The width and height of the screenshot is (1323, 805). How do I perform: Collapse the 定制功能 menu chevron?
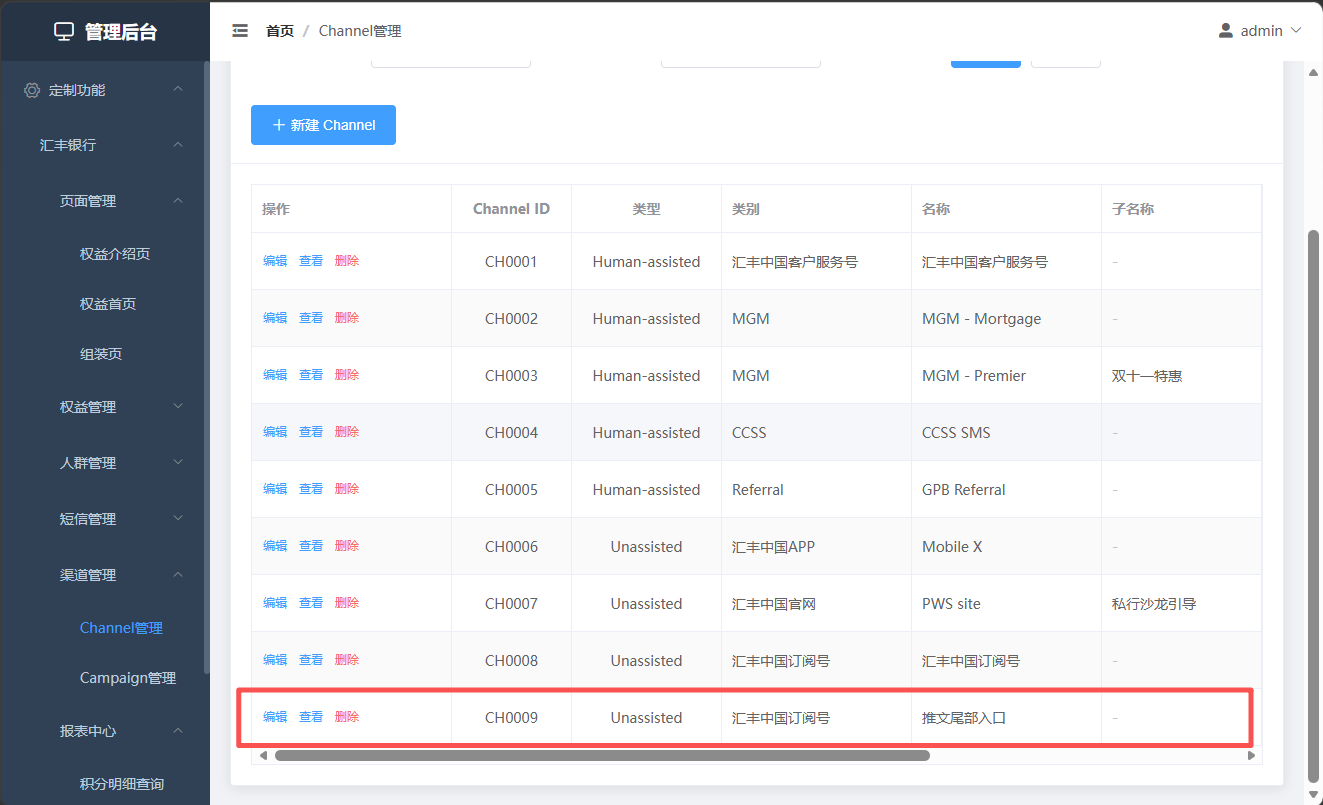click(178, 89)
